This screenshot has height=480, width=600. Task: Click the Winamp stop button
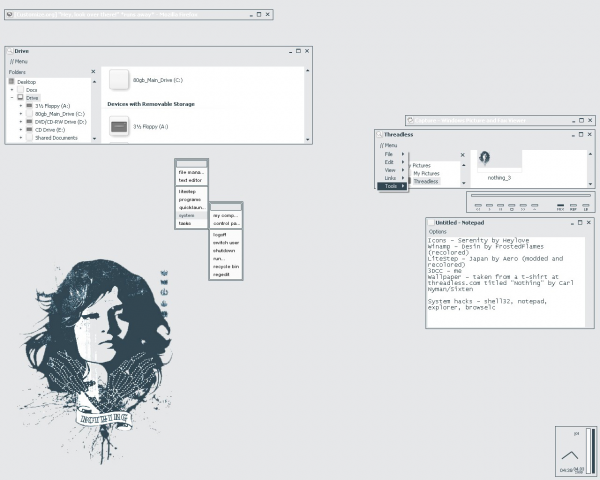[512, 206]
